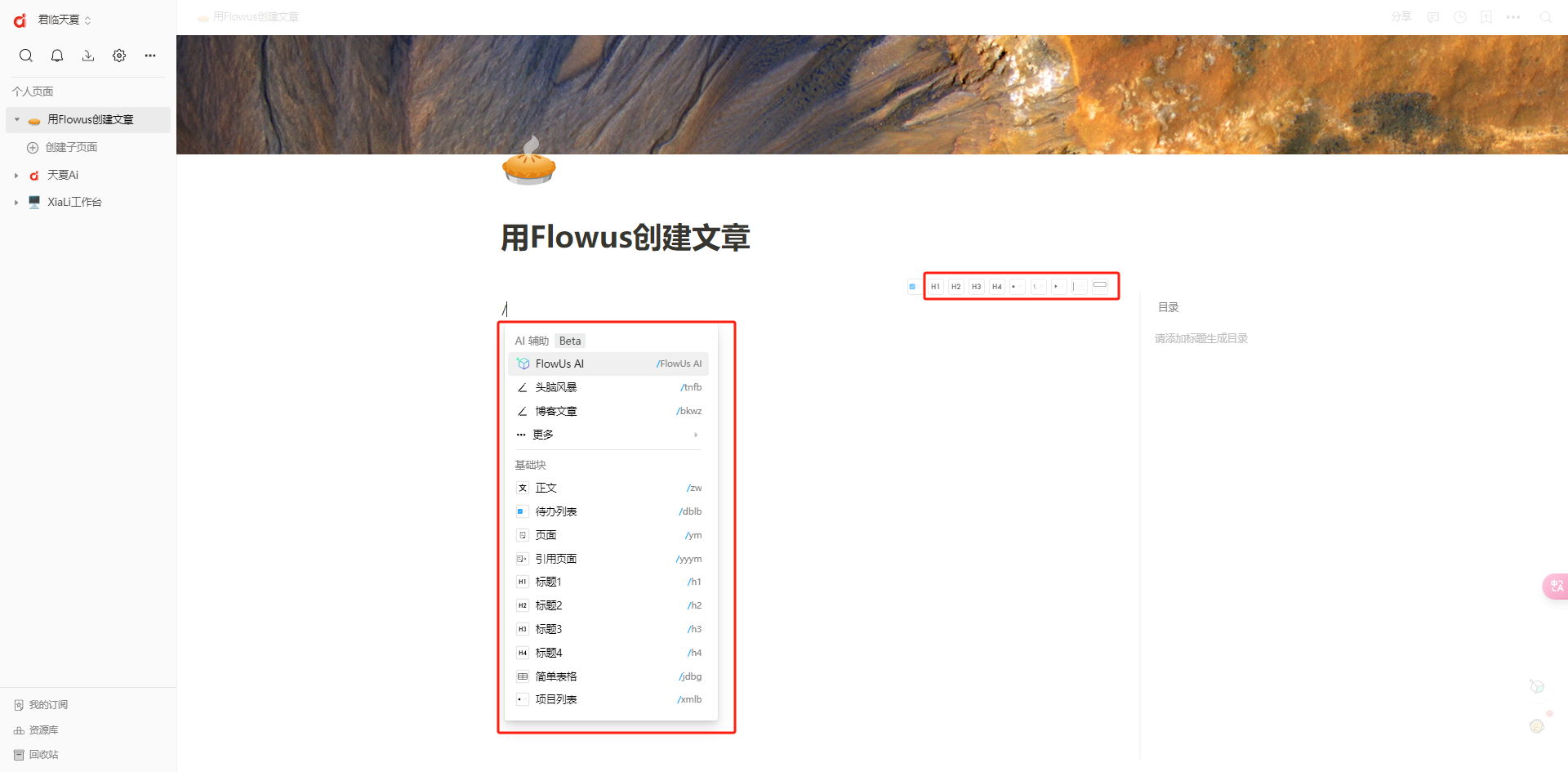Insert bulleted list from quick toolbar
This screenshot has width=1568, height=772.
1017,287
